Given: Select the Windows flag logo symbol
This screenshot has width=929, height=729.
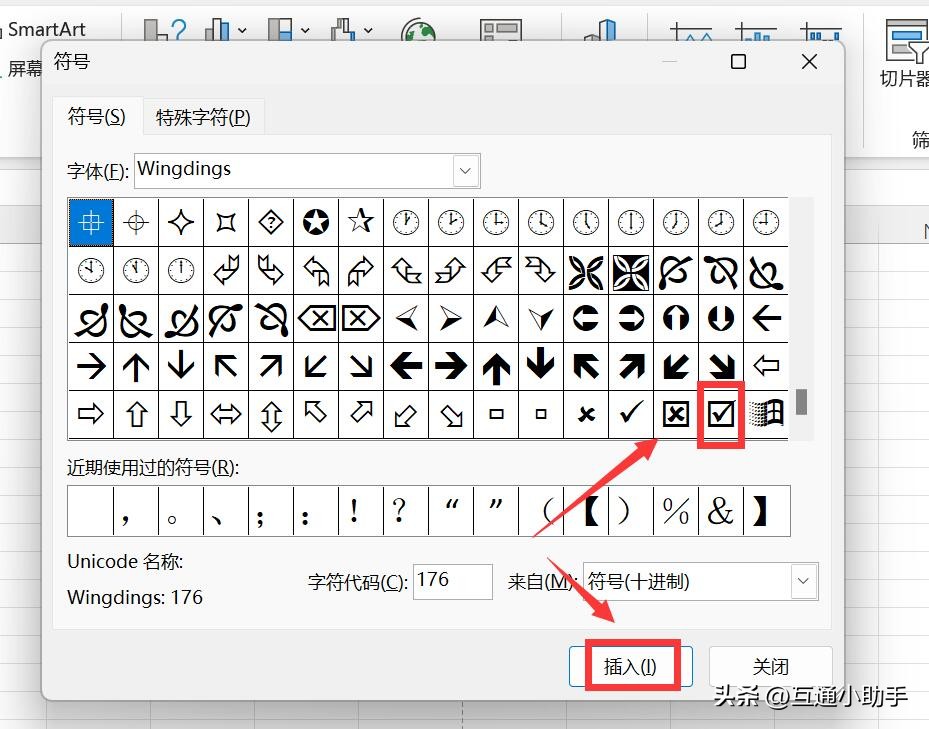Looking at the screenshot, I should (766, 414).
